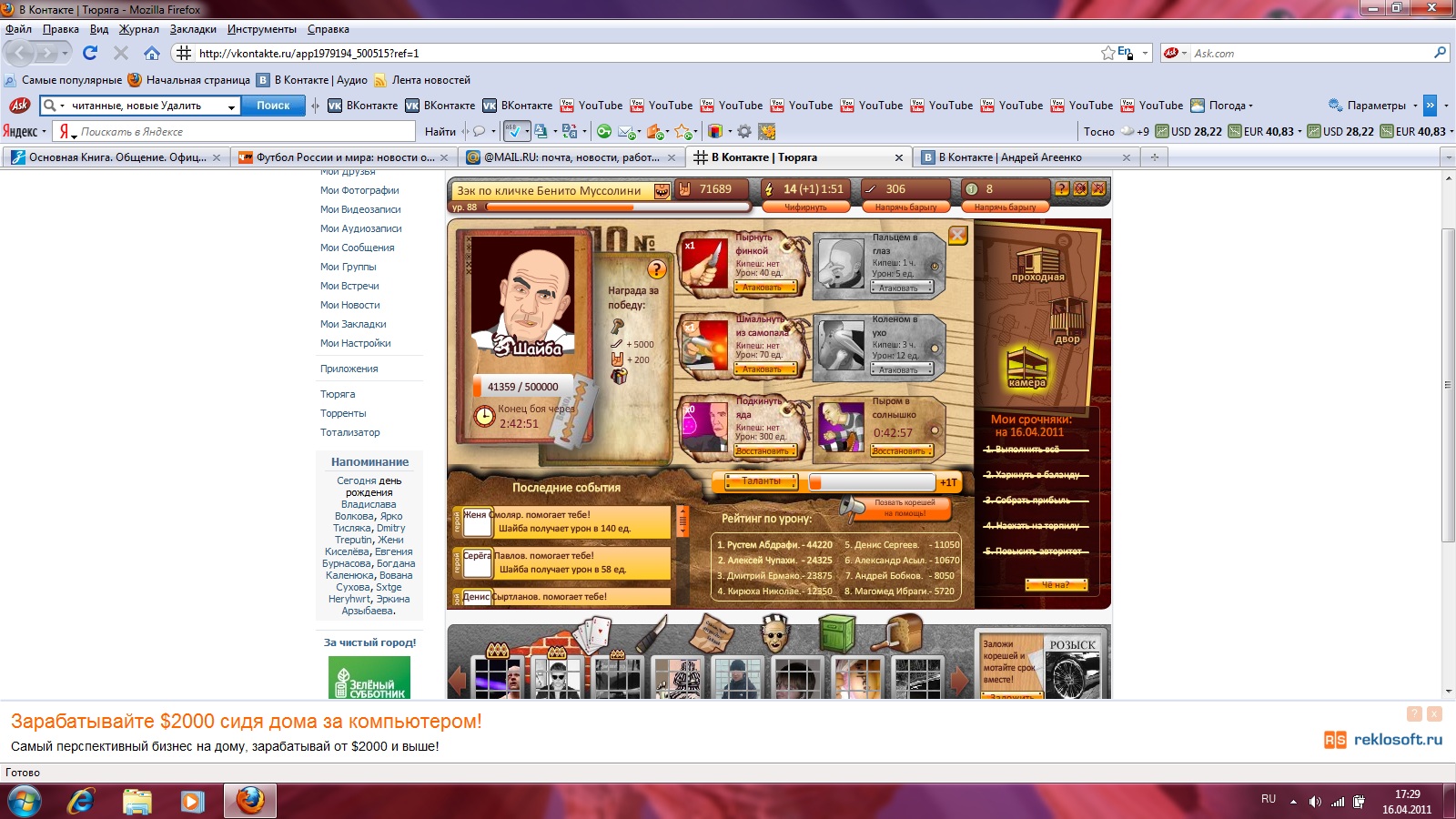Open Мои Фотографии link in sidebar

(x=359, y=190)
